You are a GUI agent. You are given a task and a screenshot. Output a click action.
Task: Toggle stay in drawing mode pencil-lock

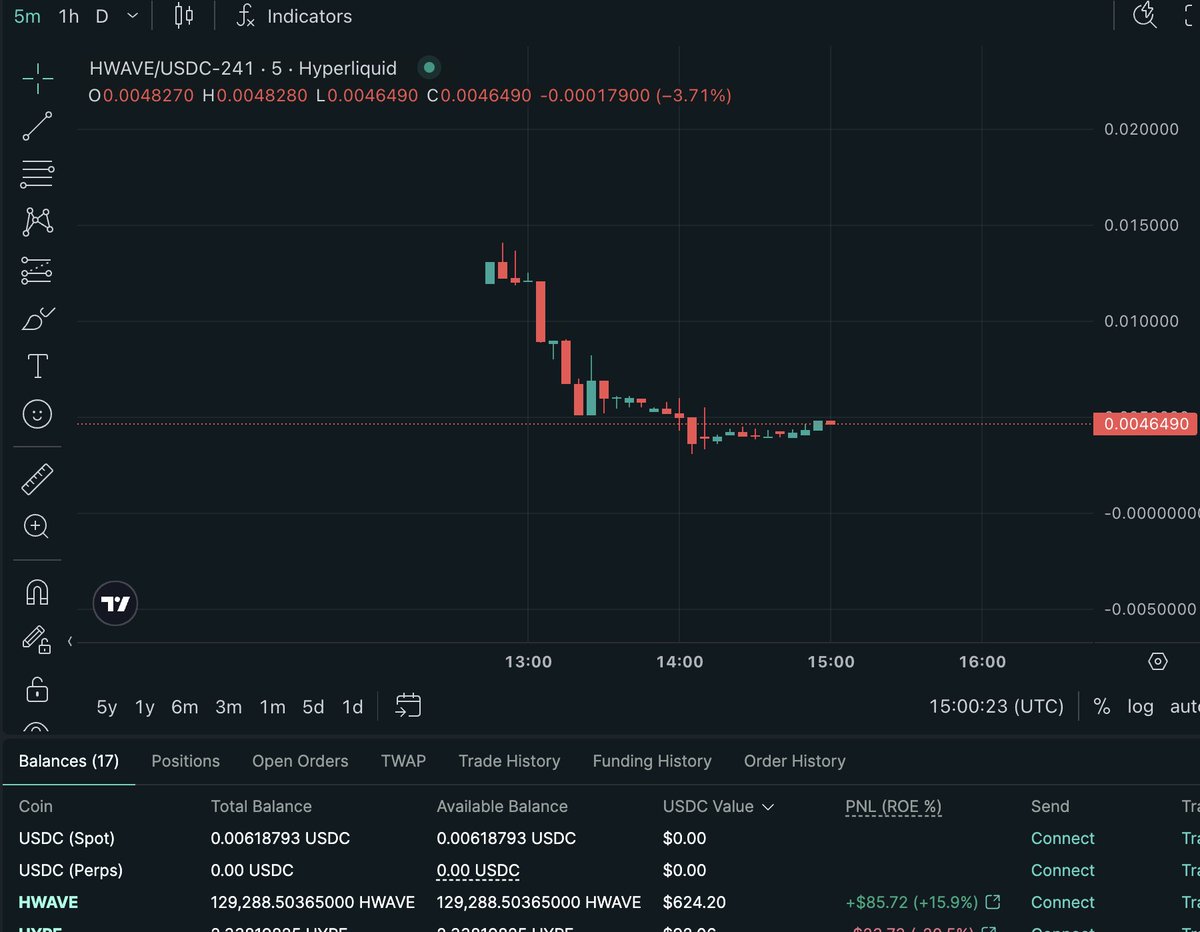coord(37,640)
